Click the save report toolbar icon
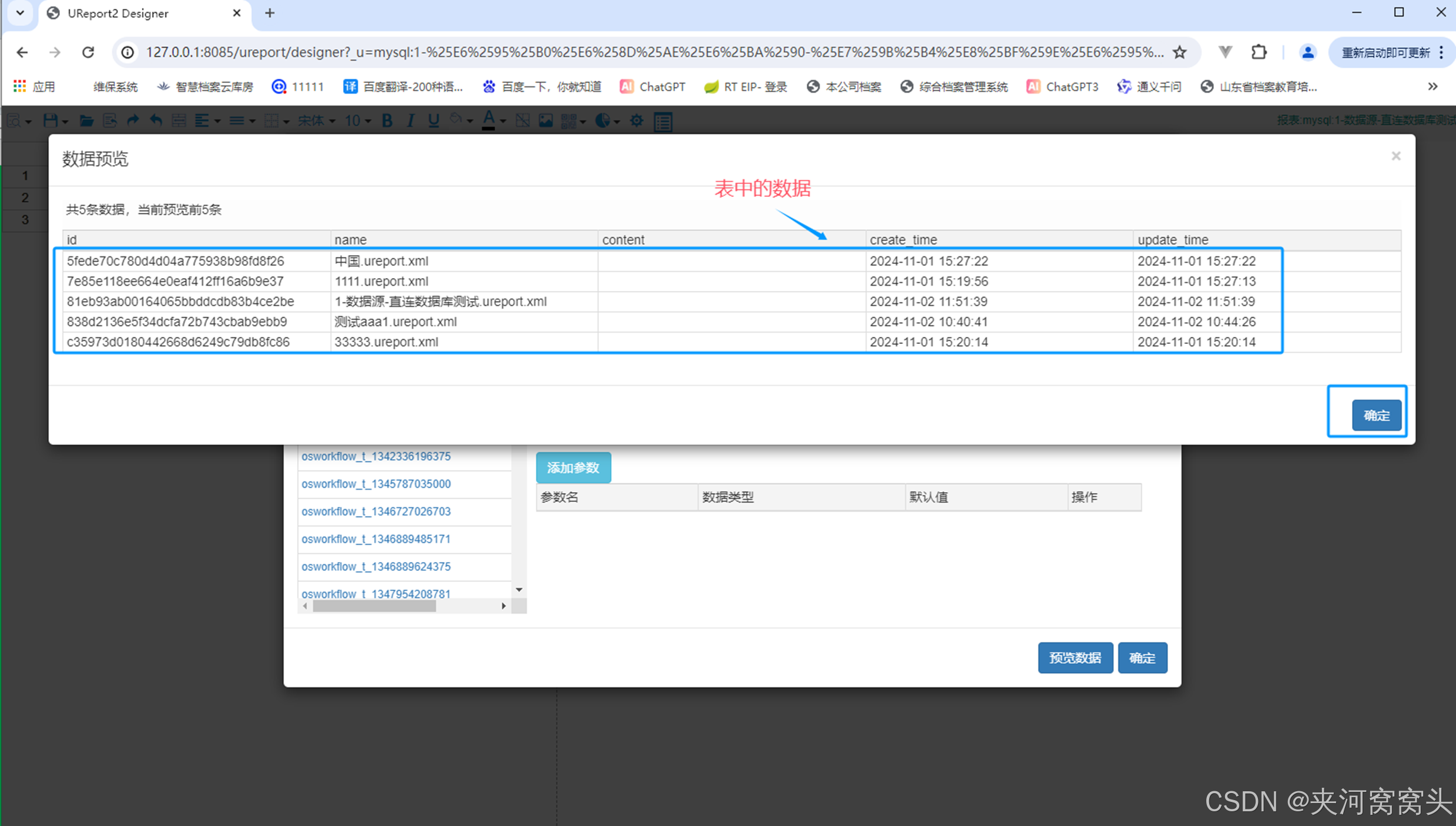This screenshot has width=1456, height=826. point(50,121)
